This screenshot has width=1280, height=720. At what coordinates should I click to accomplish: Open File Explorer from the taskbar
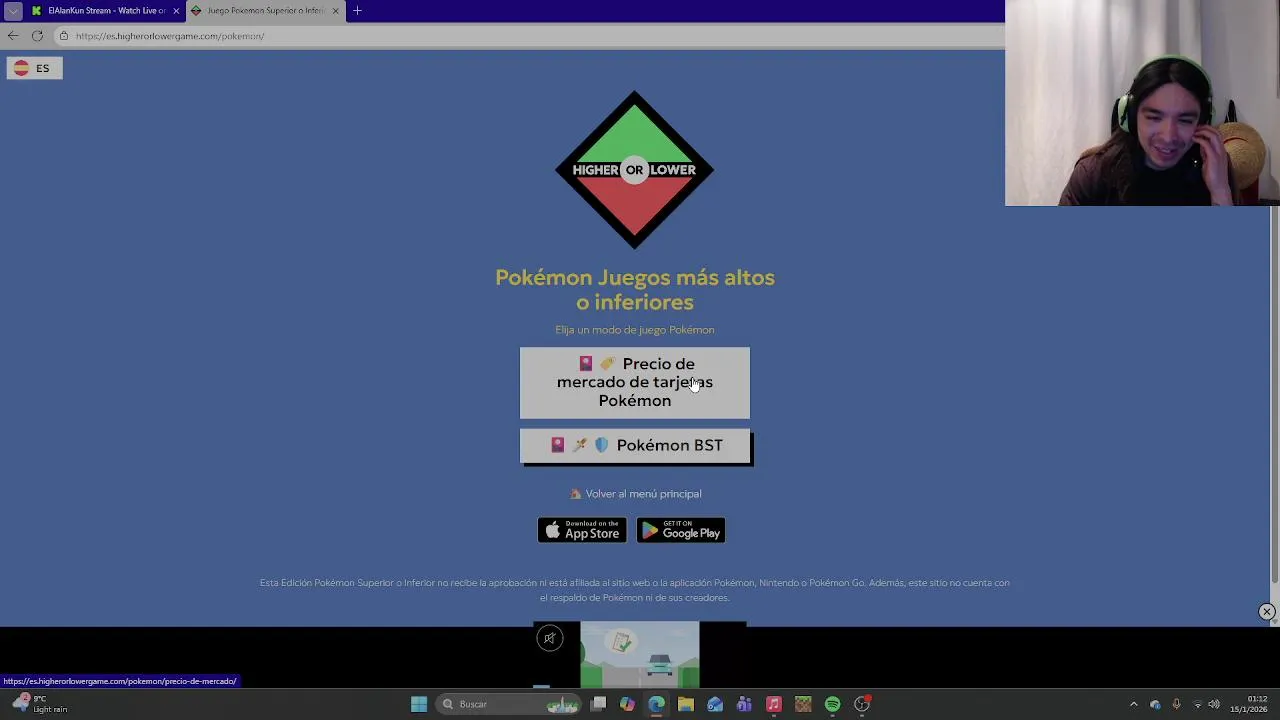click(x=686, y=704)
